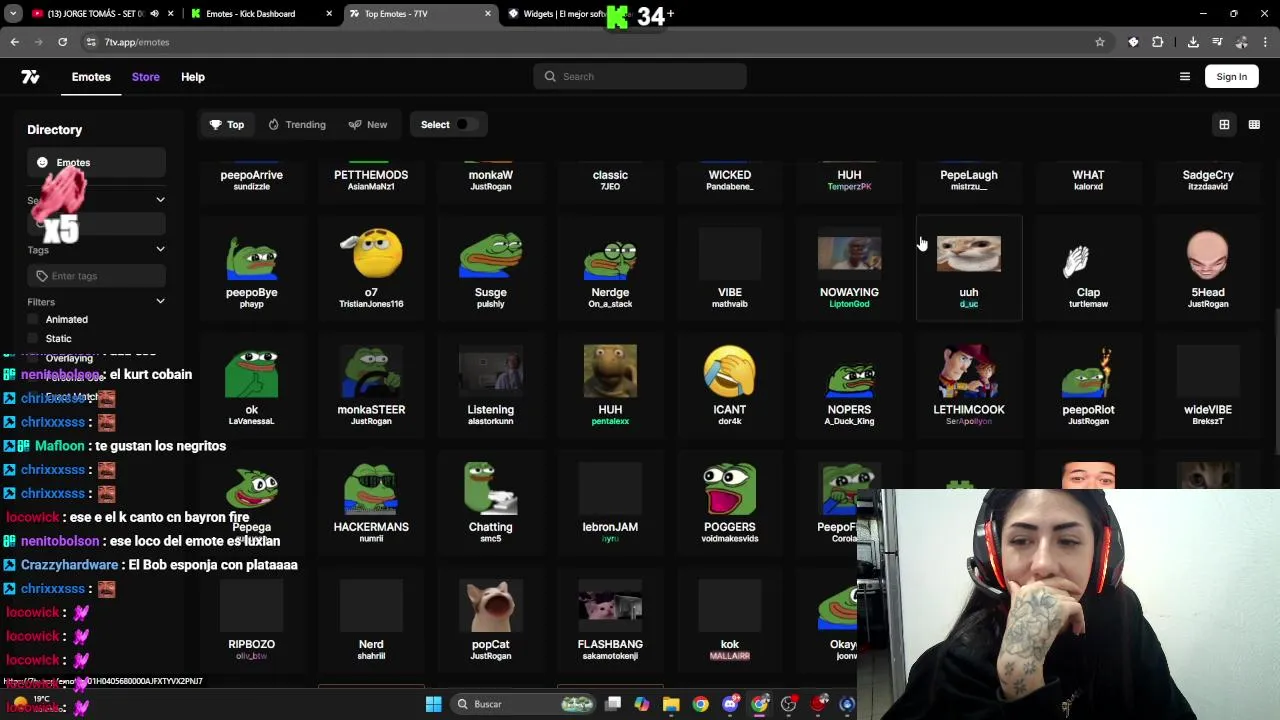Screen dimensions: 1280x720
Task: Open Chrome three-dot menu
Action: [x=1266, y=42]
